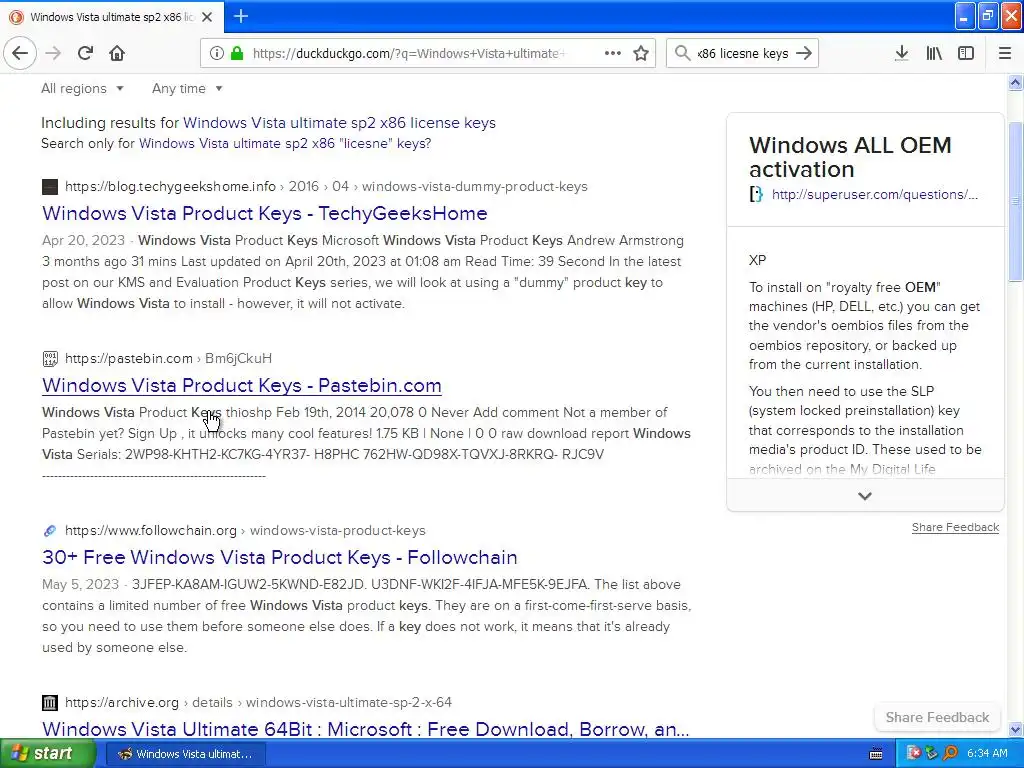This screenshot has width=1024, height=768.
Task: Click Share Feedback under the answer box
Action: [x=955, y=527]
